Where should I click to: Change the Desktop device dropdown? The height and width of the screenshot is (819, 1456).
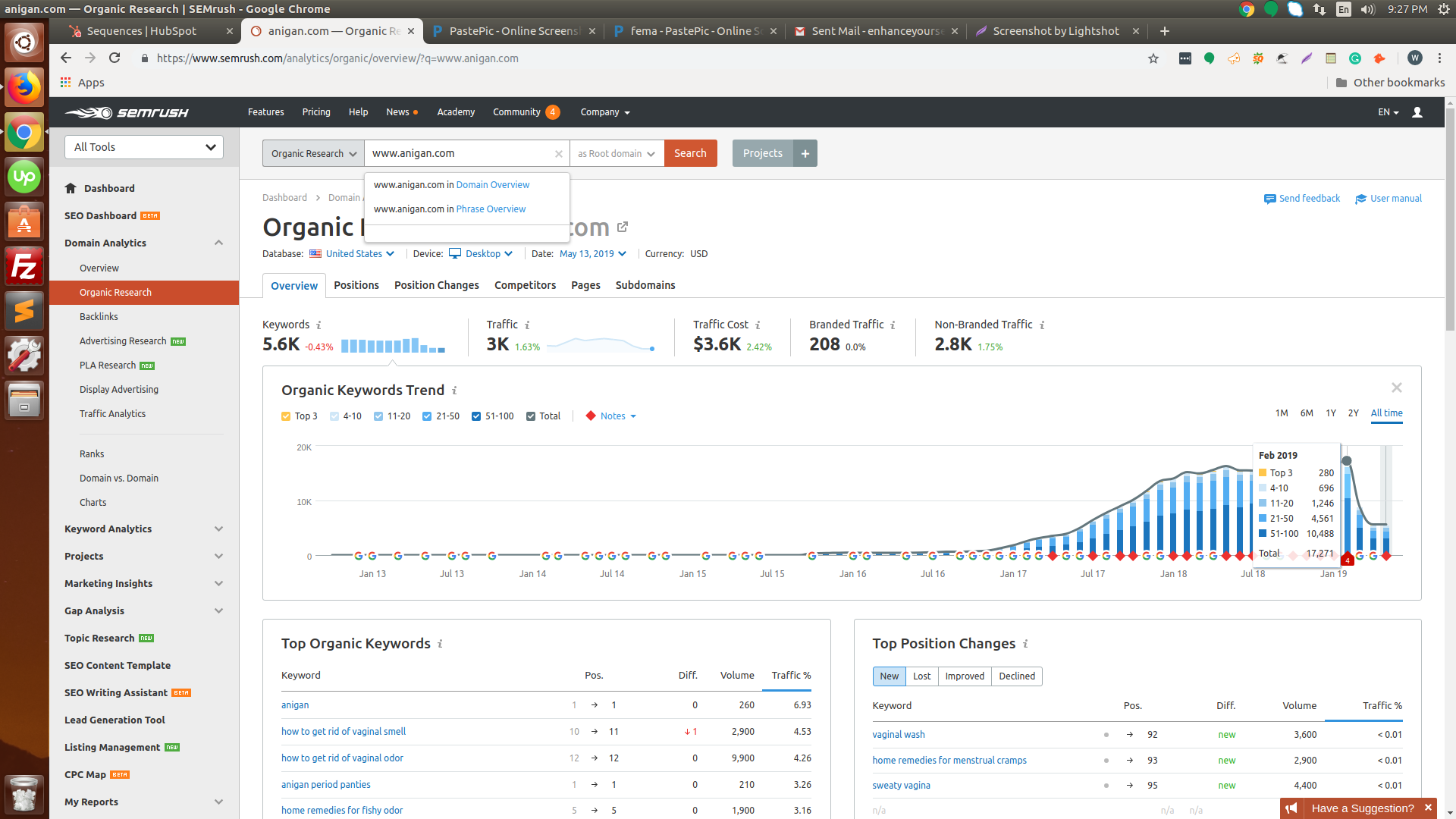[x=481, y=254]
